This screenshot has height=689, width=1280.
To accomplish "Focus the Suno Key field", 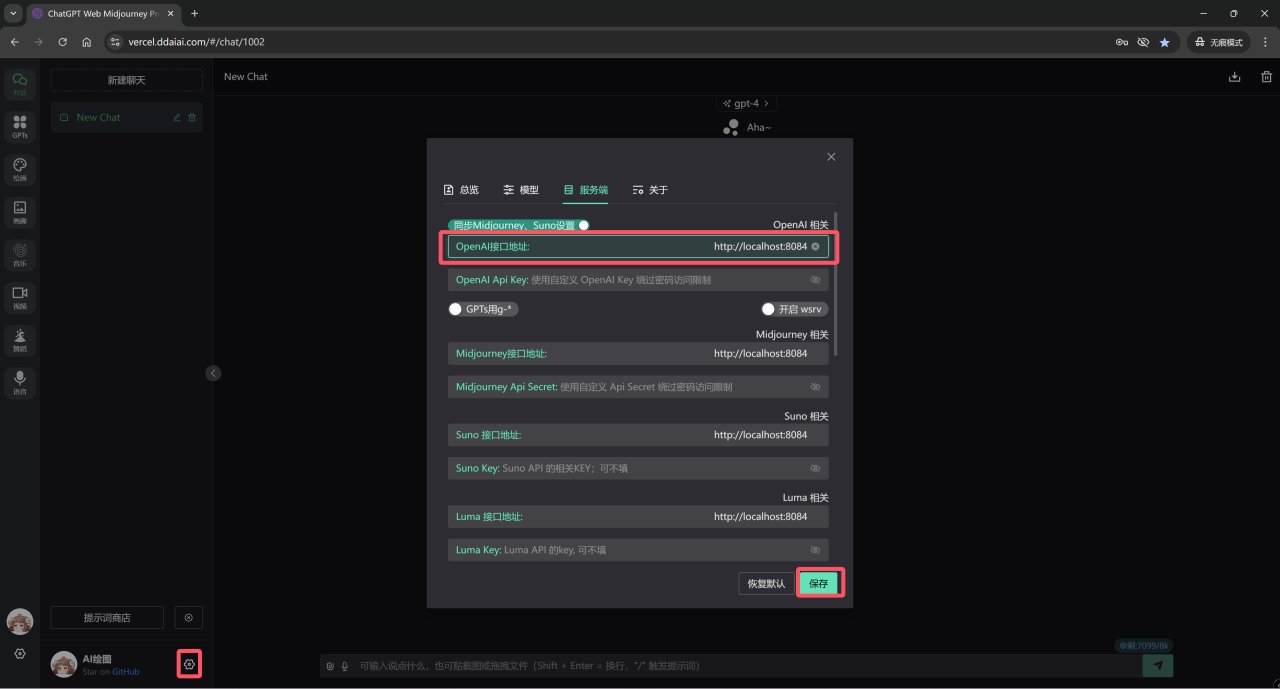I will click(638, 468).
